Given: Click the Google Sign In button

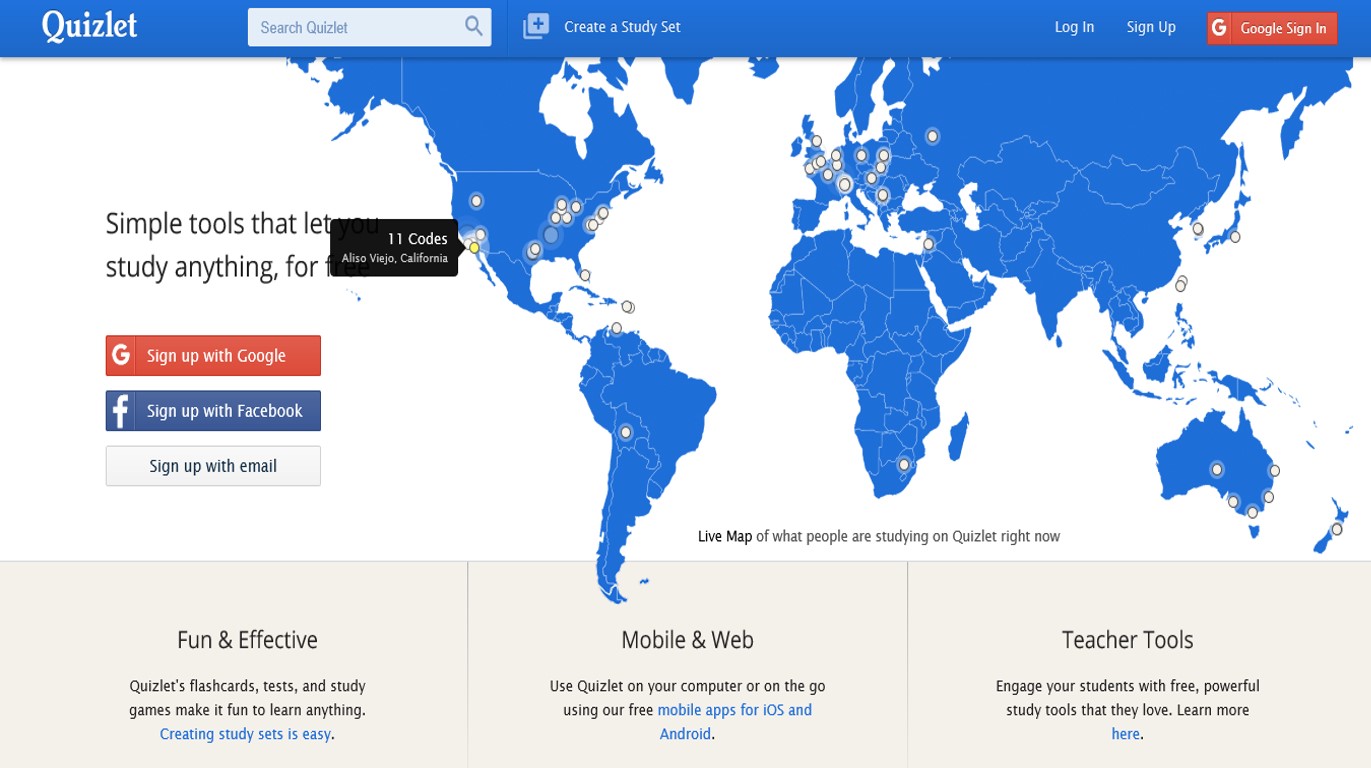Looking at the screenshot, I should 1272,28.
